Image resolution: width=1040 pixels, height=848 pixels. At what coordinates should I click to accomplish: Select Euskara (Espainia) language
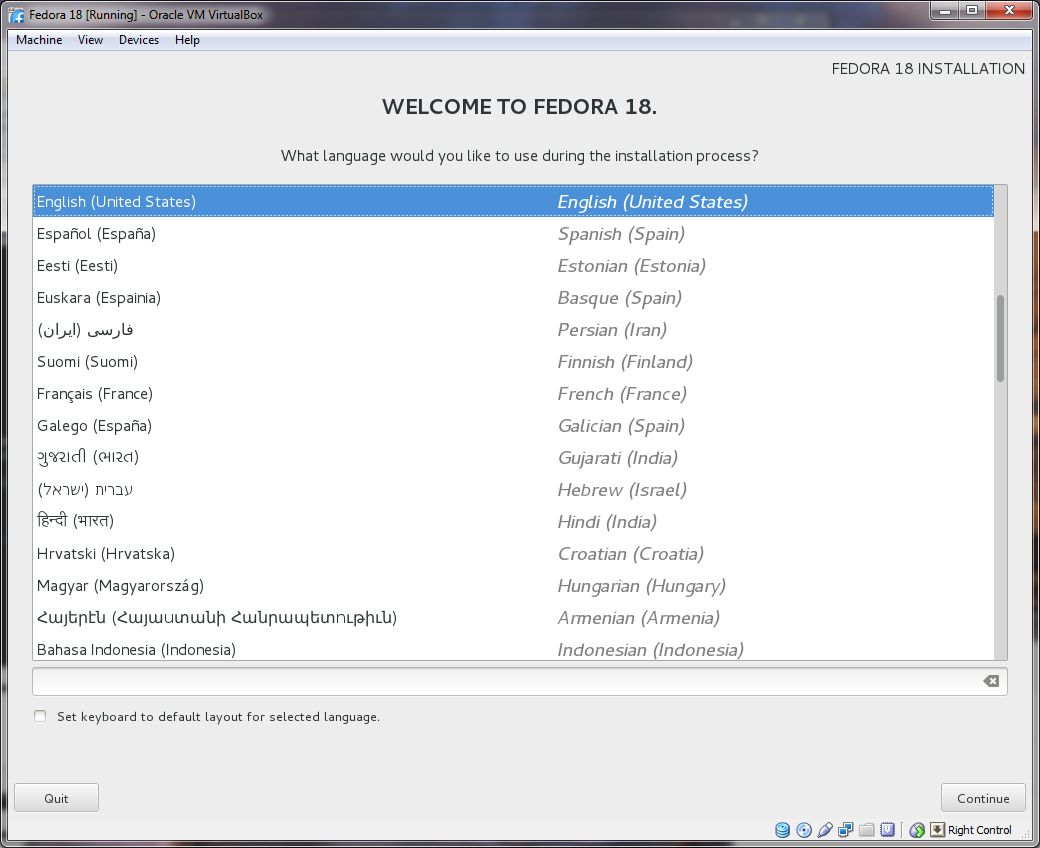tap(513, 298)
